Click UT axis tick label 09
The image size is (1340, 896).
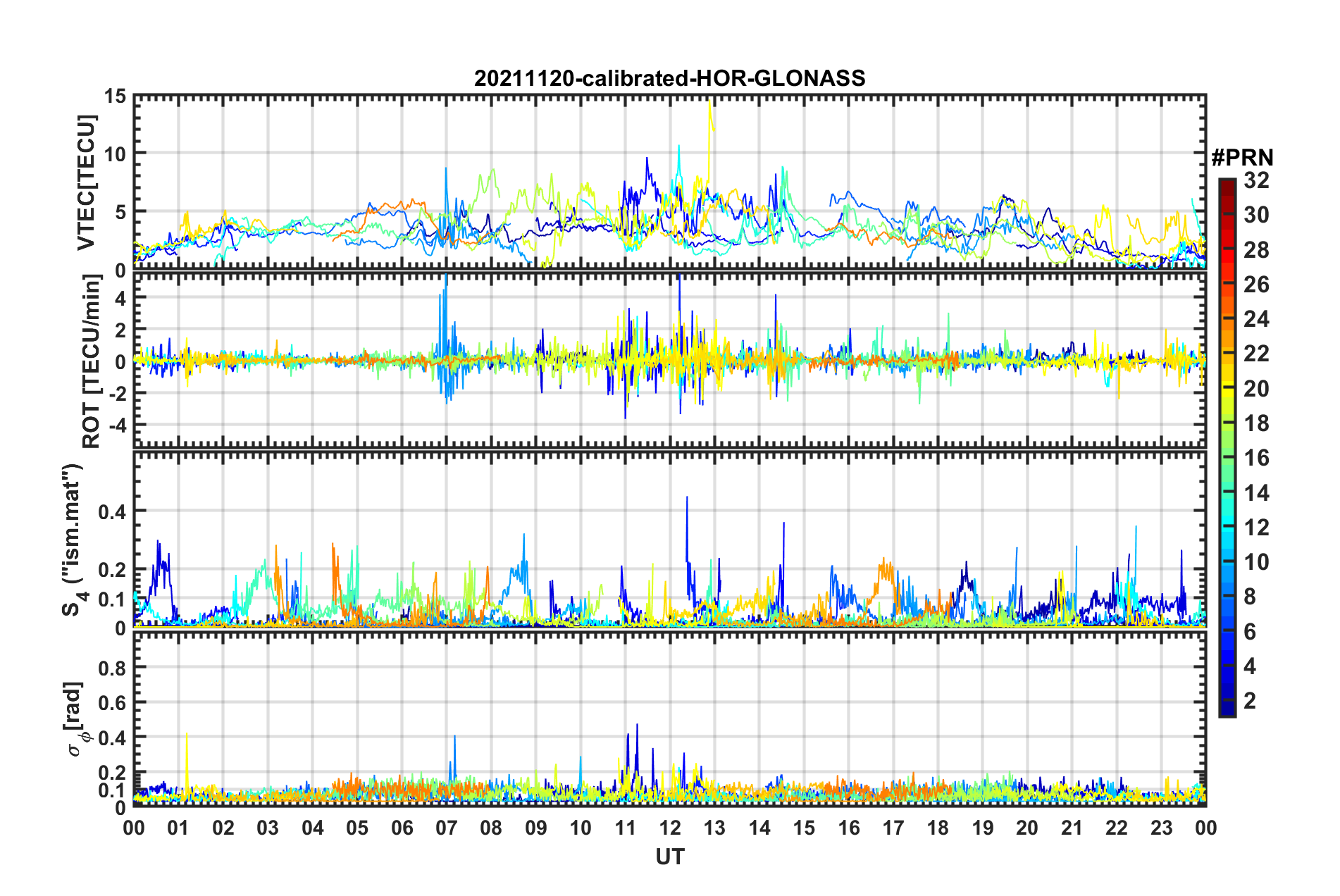pos(536,828)
